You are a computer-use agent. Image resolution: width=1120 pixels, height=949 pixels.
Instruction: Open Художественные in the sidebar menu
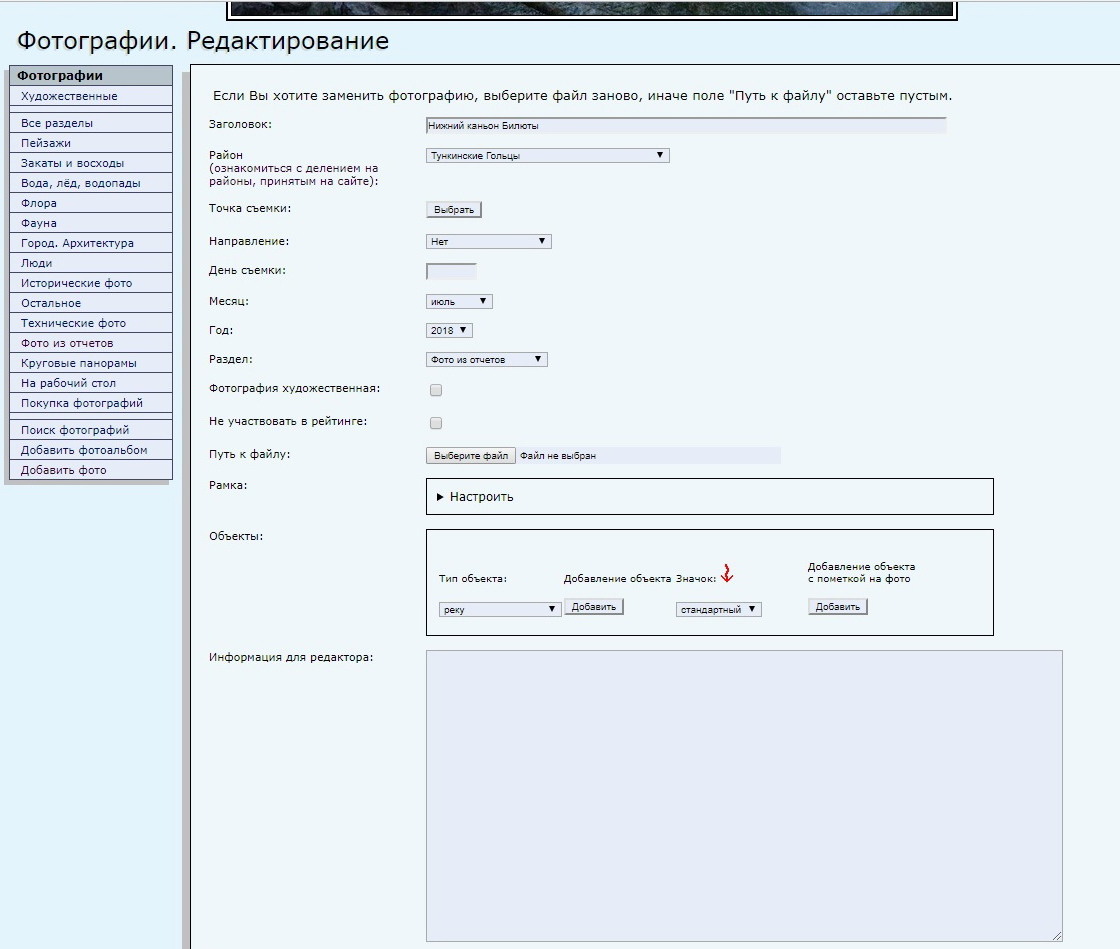pos(91,96)
